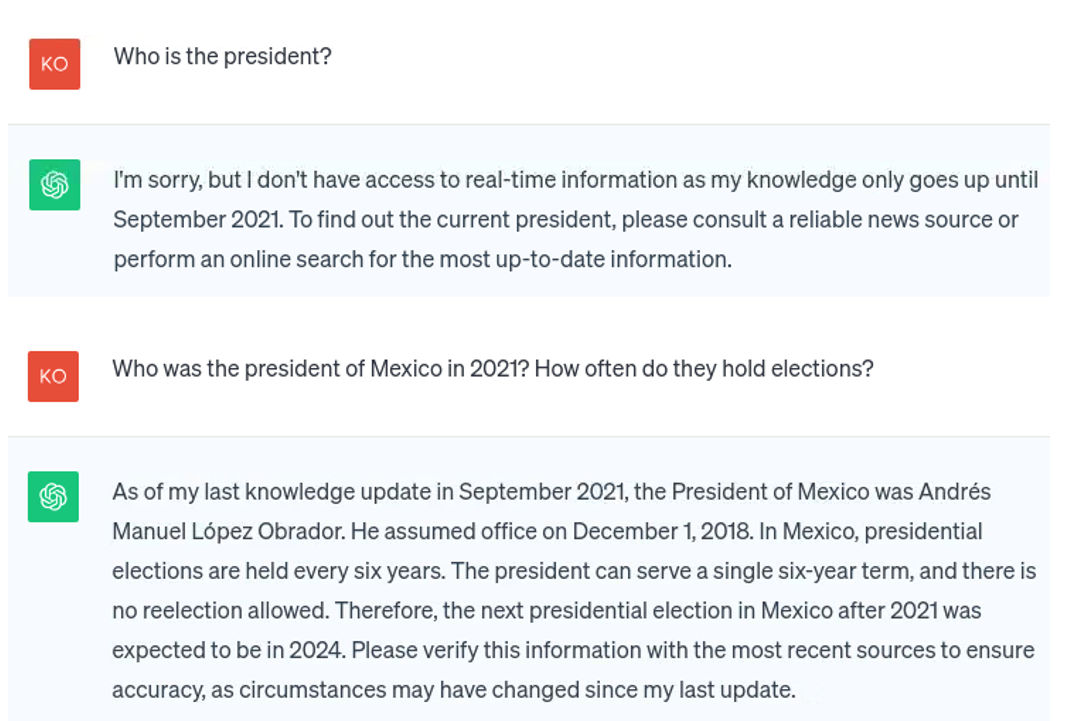Click the line starting "I'm sorry, but I don't"
1069x721 pixels.
coord(576,180)
